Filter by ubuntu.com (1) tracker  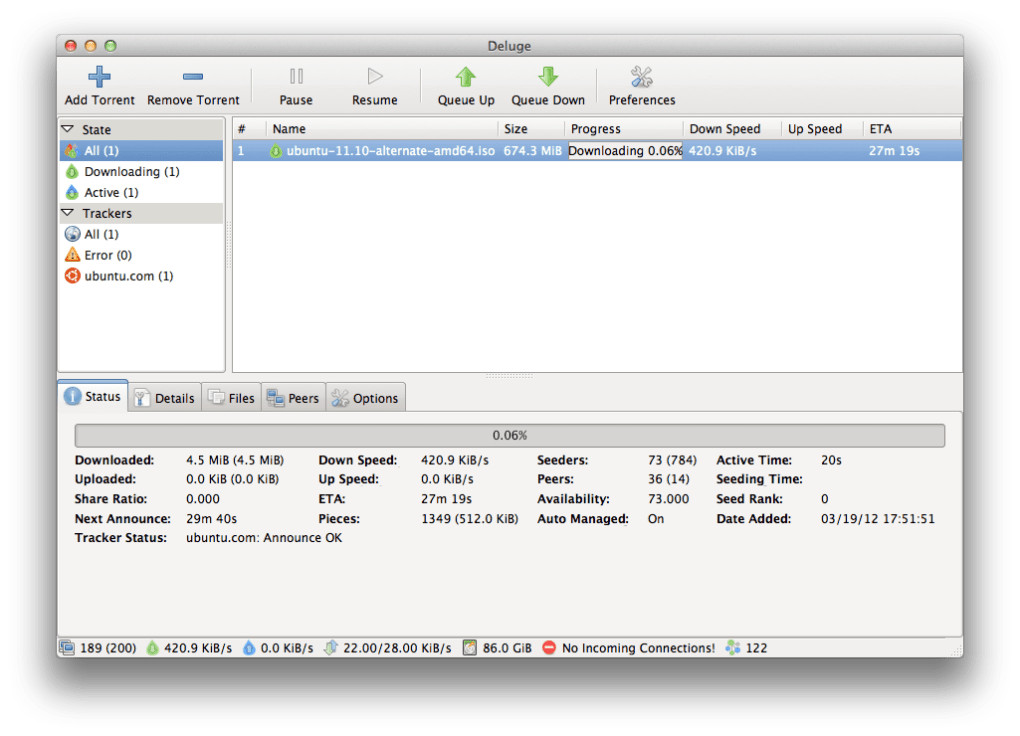pyautogui.click(x=141, y=275)
